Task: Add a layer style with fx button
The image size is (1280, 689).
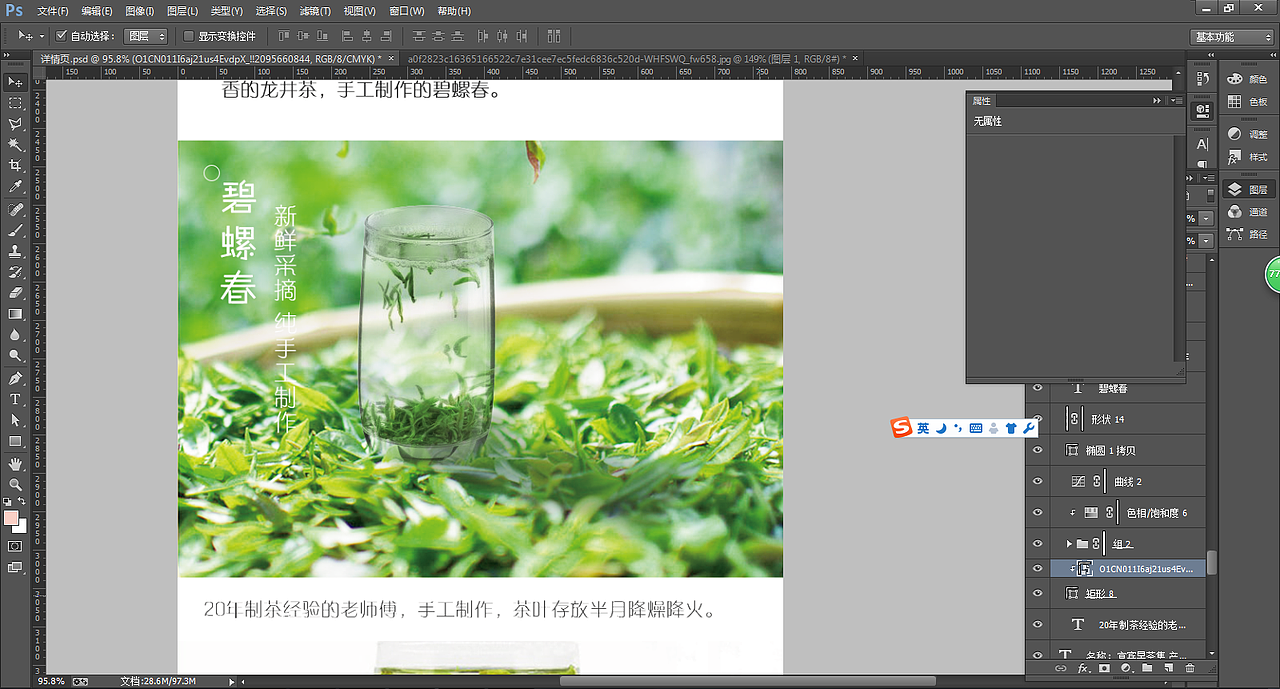Action: [1082, 667]
